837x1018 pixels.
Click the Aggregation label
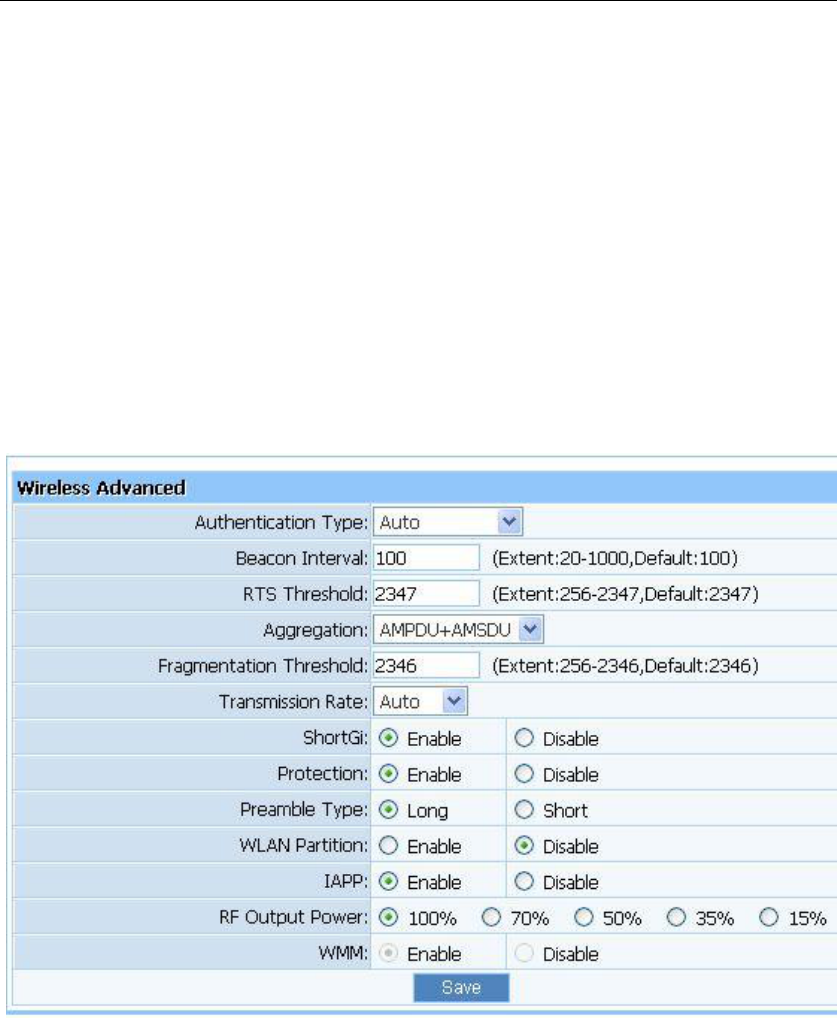tap(316, 630)
